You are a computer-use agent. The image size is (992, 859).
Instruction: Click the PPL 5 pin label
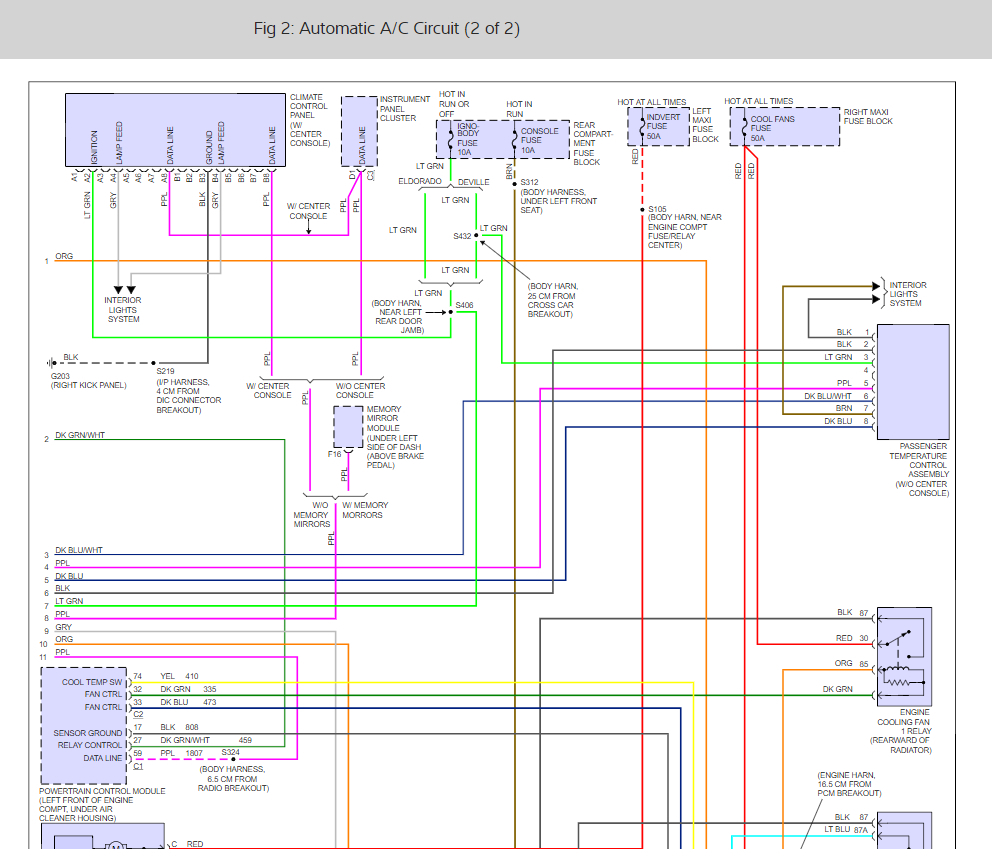pos(853,383)
